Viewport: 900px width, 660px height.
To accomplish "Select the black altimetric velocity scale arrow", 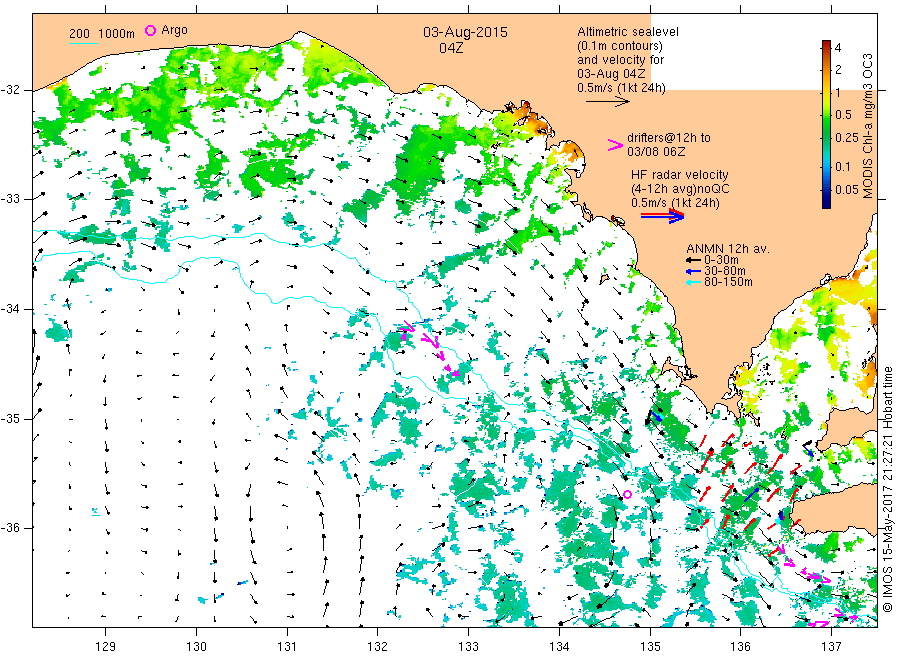I will (x=608, y=102).
